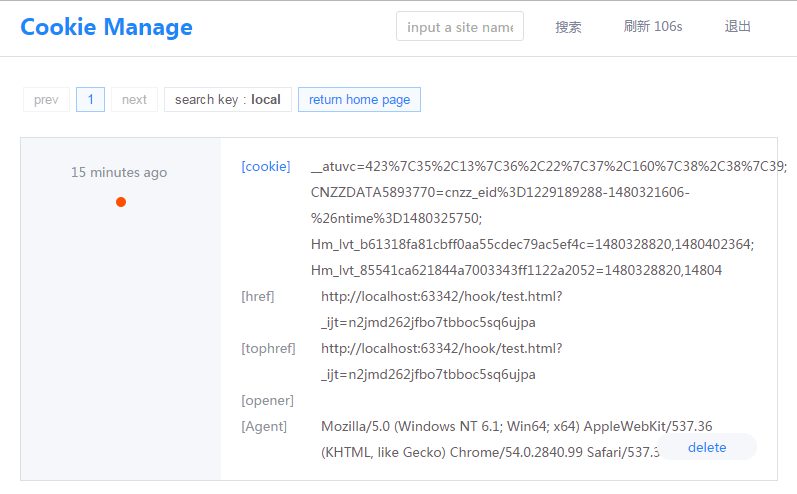This screenshot has width=797, height=494.
Task: Click the orange status dot
Action: (x=121, y=202)
